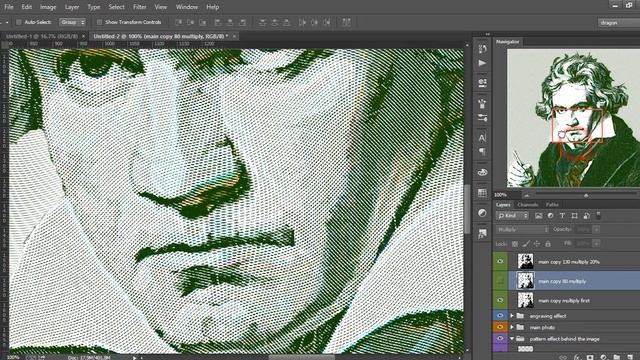The image size is (640, 360).
Task: Open the Paragraph panel icon
Action: pyautogui.click(x=482, y=152)
